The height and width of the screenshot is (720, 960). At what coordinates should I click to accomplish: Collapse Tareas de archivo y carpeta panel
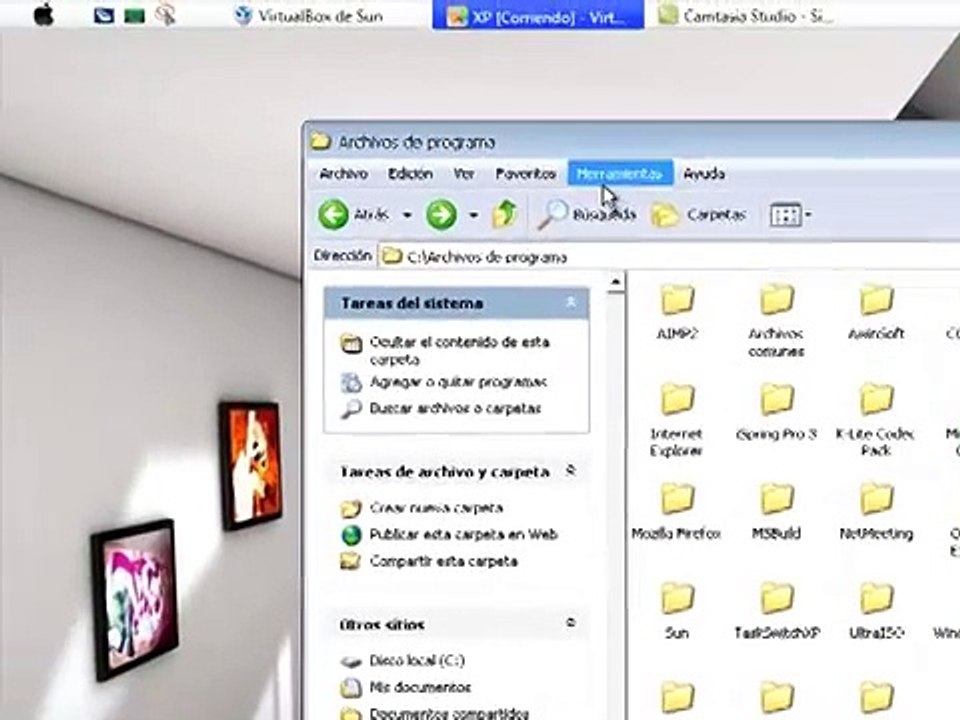click(x=571, y=471)
